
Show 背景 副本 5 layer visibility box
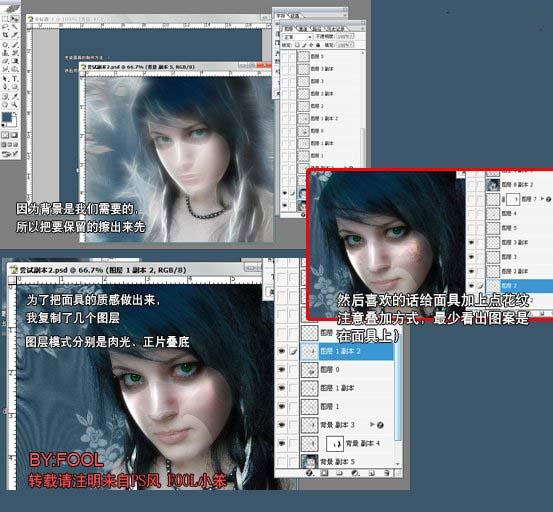(281, 461)
